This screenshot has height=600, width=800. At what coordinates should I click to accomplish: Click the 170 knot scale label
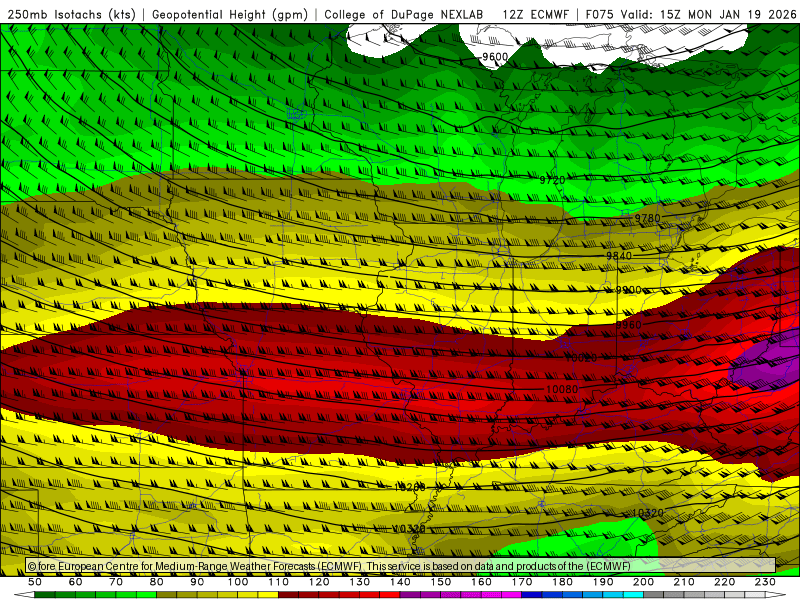pyautogui.click(x=521, y=582)
